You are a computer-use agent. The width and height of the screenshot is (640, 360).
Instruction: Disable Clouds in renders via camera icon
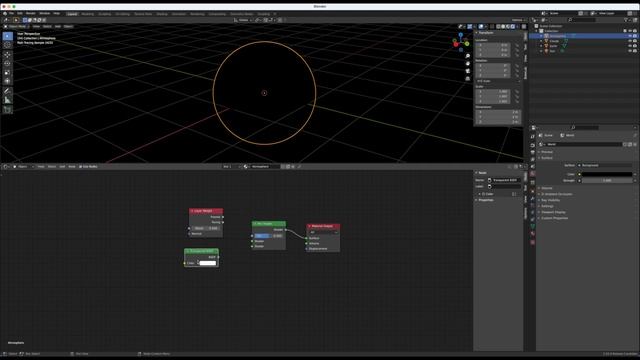(635, 41)
